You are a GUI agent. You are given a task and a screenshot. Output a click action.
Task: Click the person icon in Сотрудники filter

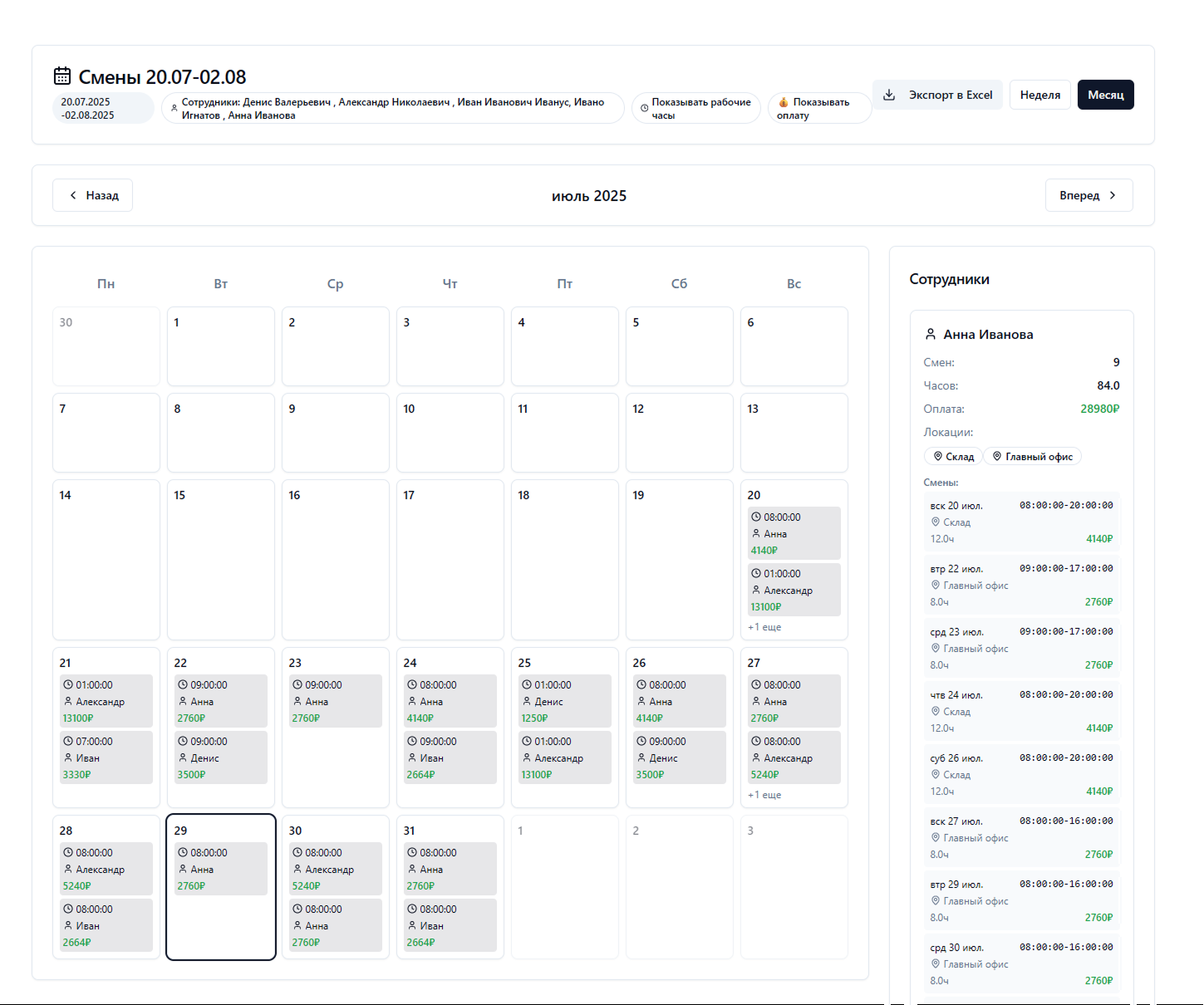click(174, 108)
